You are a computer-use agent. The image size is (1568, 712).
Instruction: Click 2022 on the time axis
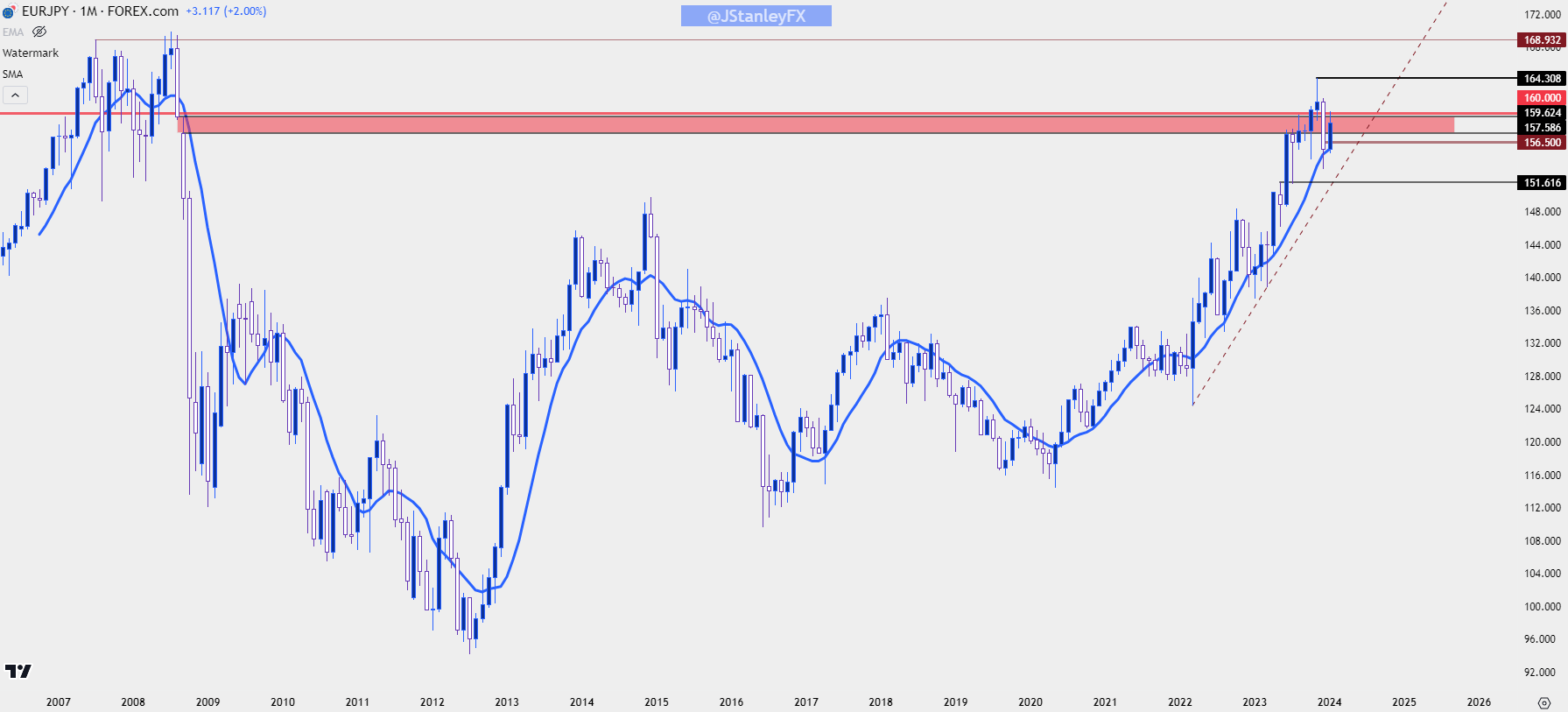1180,702
